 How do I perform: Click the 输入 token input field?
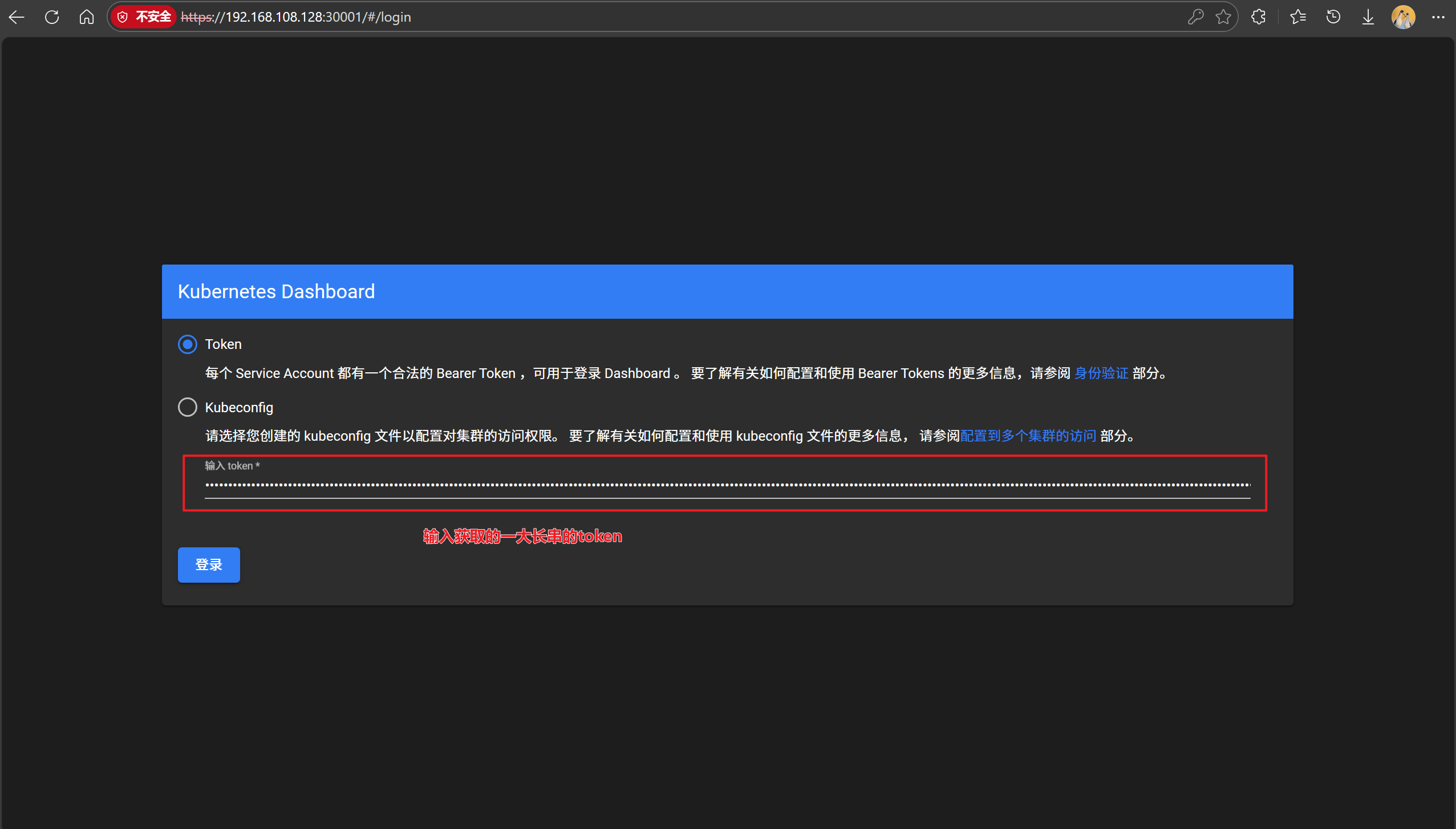coord(727,485)
